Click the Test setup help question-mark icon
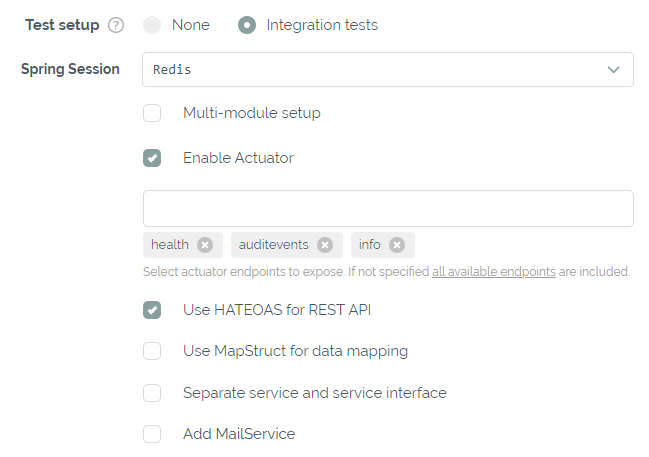 click(116, 25)
